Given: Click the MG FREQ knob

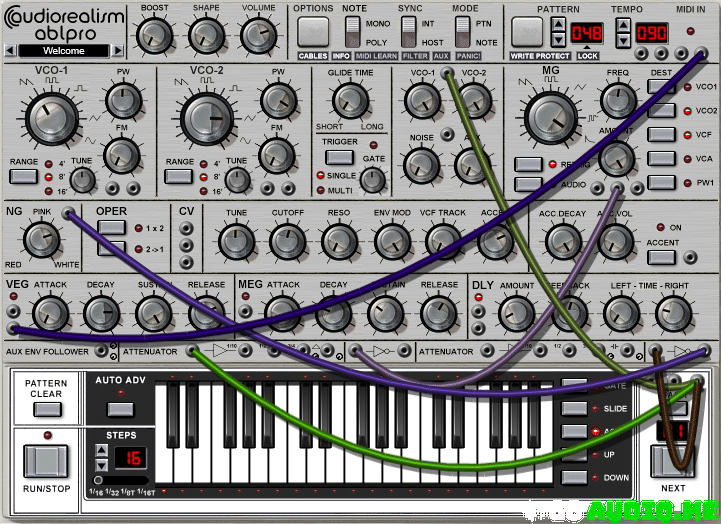Looking at the screenshot, I should pos(618,101).
